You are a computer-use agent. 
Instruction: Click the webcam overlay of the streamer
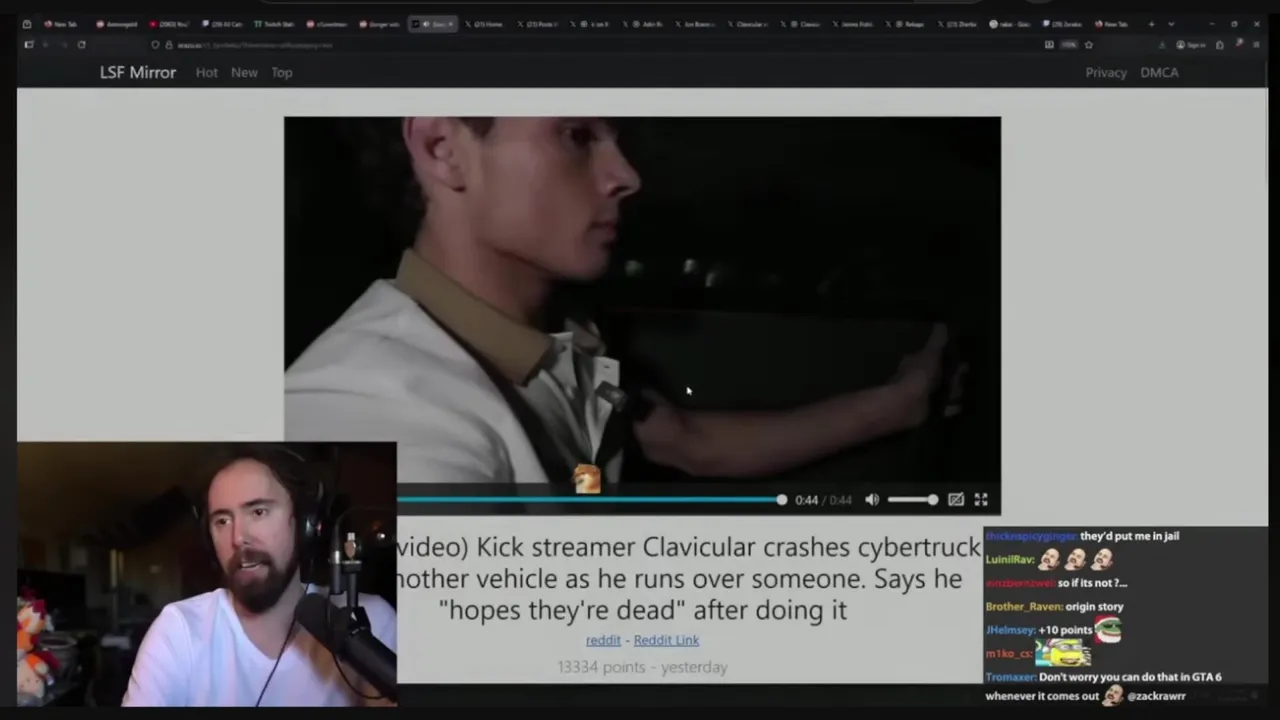coord(207,574)
